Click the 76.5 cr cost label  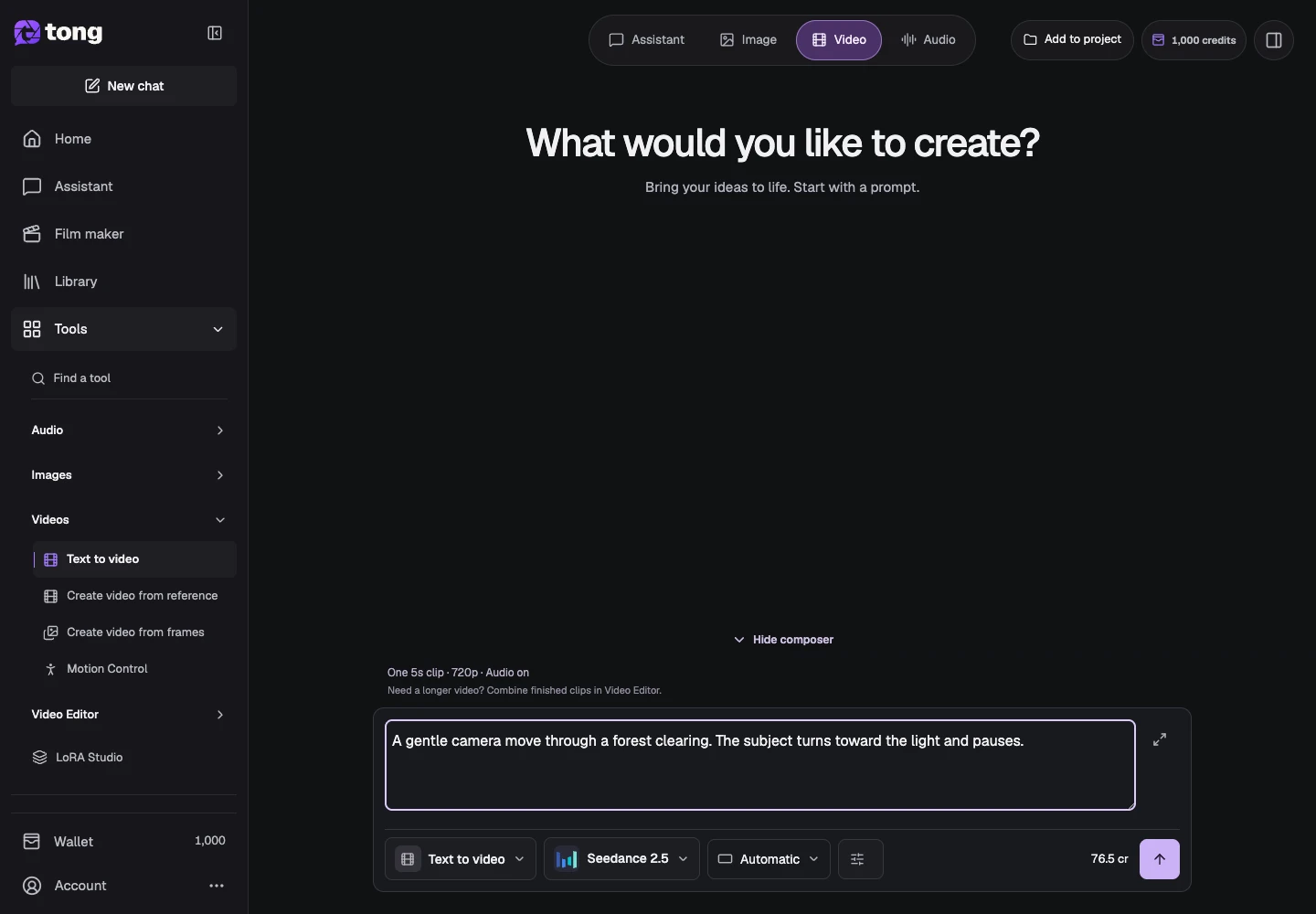click(x=1109, y=859)
